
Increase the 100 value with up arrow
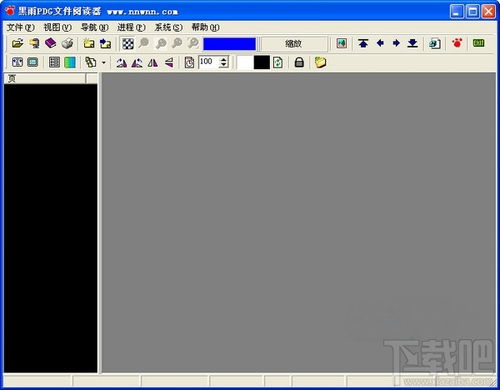224,59
